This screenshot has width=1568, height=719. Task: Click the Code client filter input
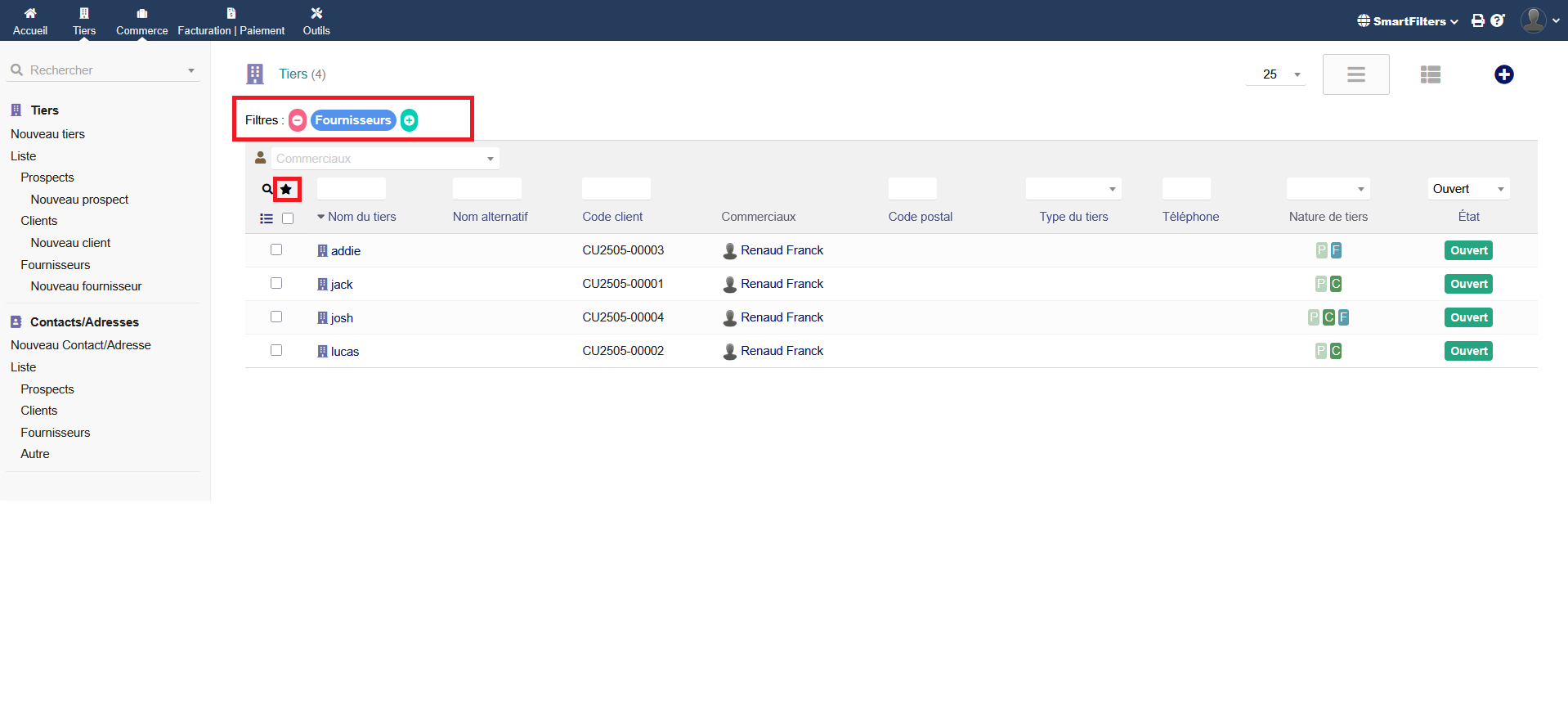coord(616,189)
